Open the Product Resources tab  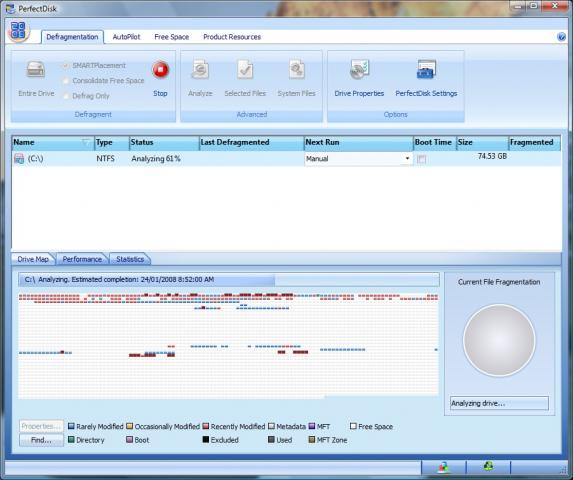pos(232,37)
